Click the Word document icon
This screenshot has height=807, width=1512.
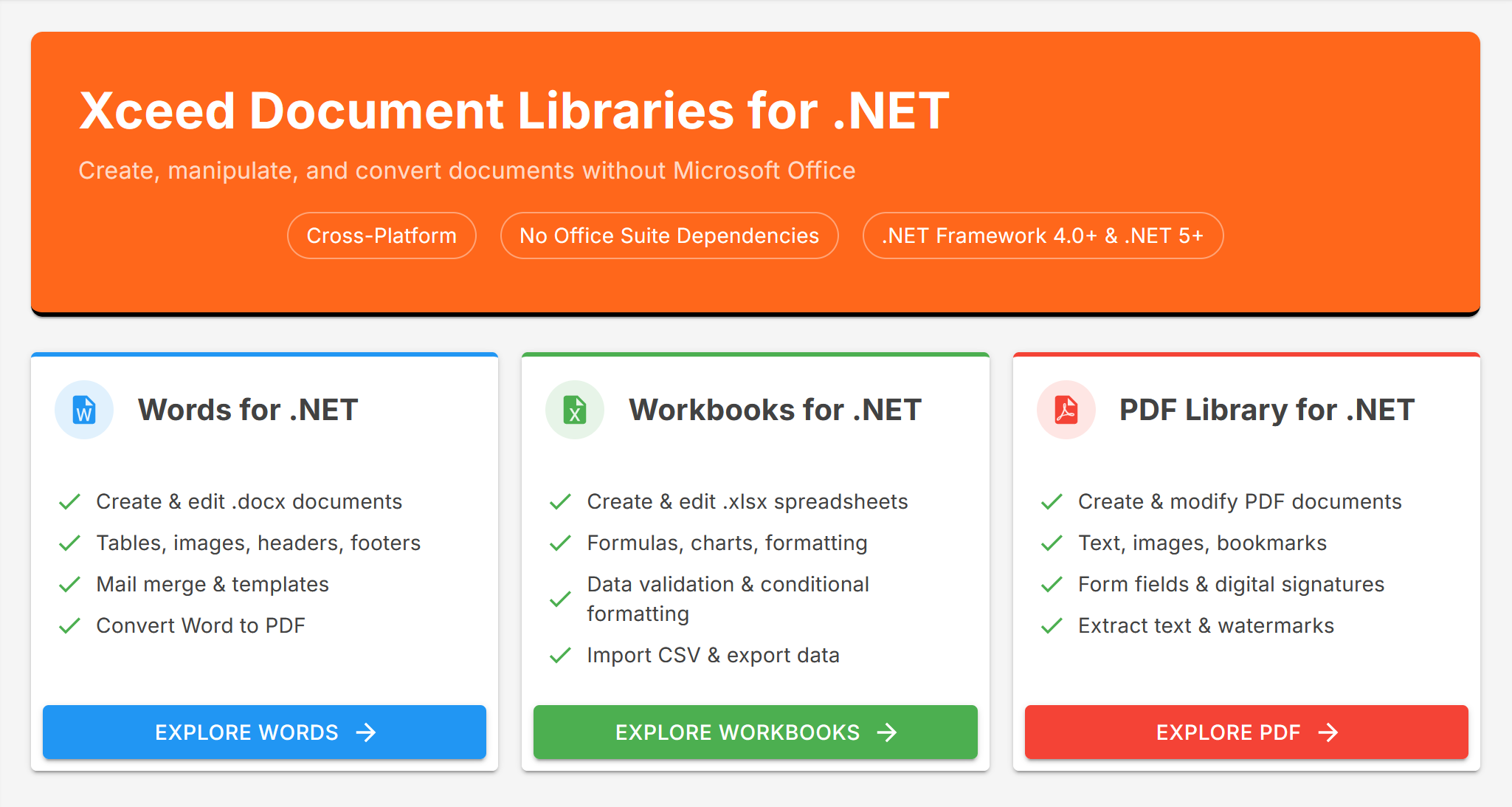point(84,410)
